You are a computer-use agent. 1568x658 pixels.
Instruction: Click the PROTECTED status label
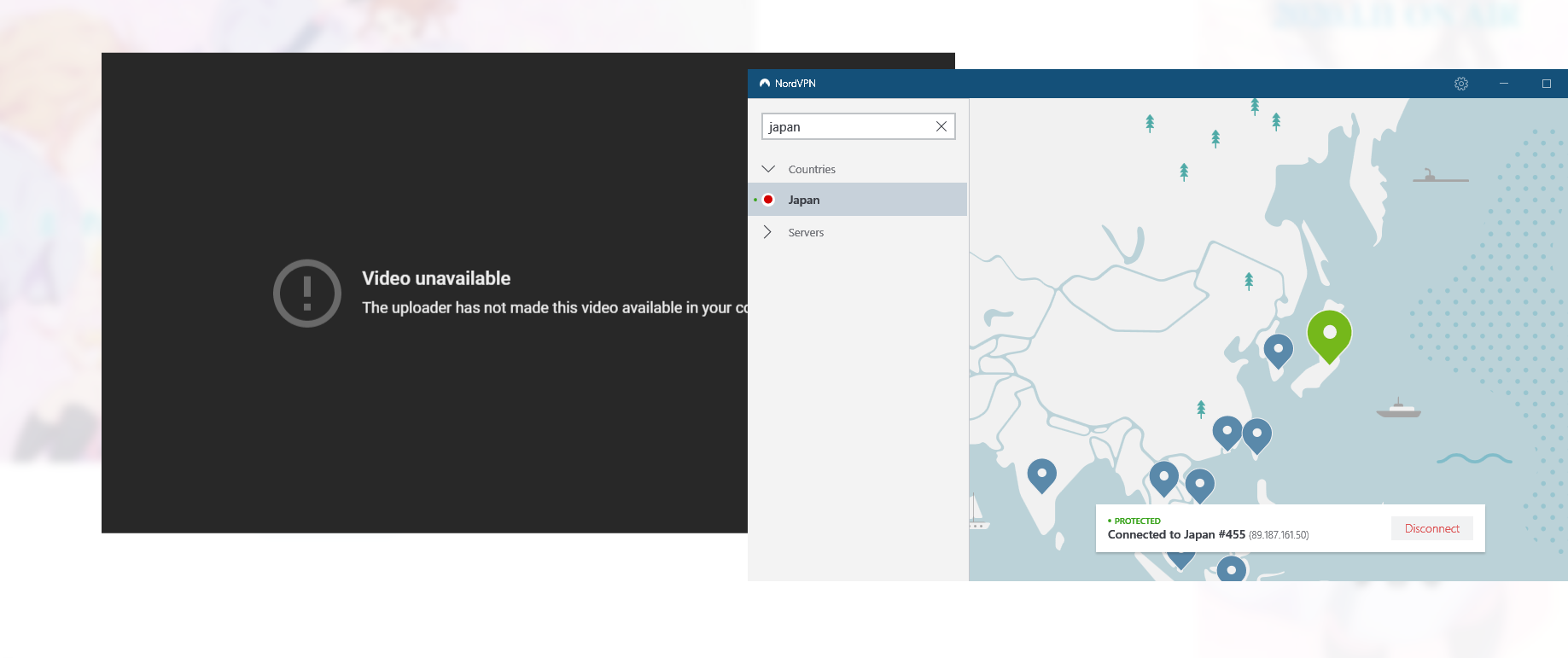[x=1137, y=521]
